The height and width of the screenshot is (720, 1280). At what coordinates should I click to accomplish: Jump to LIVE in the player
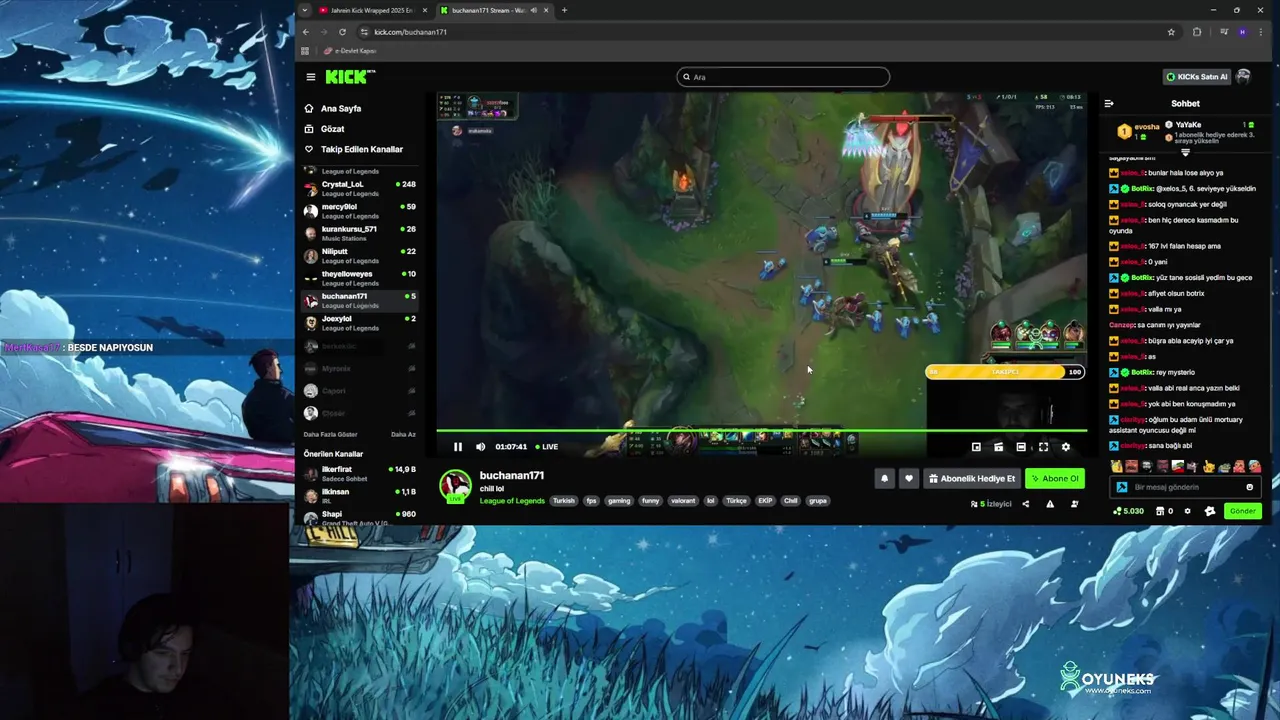547,447
